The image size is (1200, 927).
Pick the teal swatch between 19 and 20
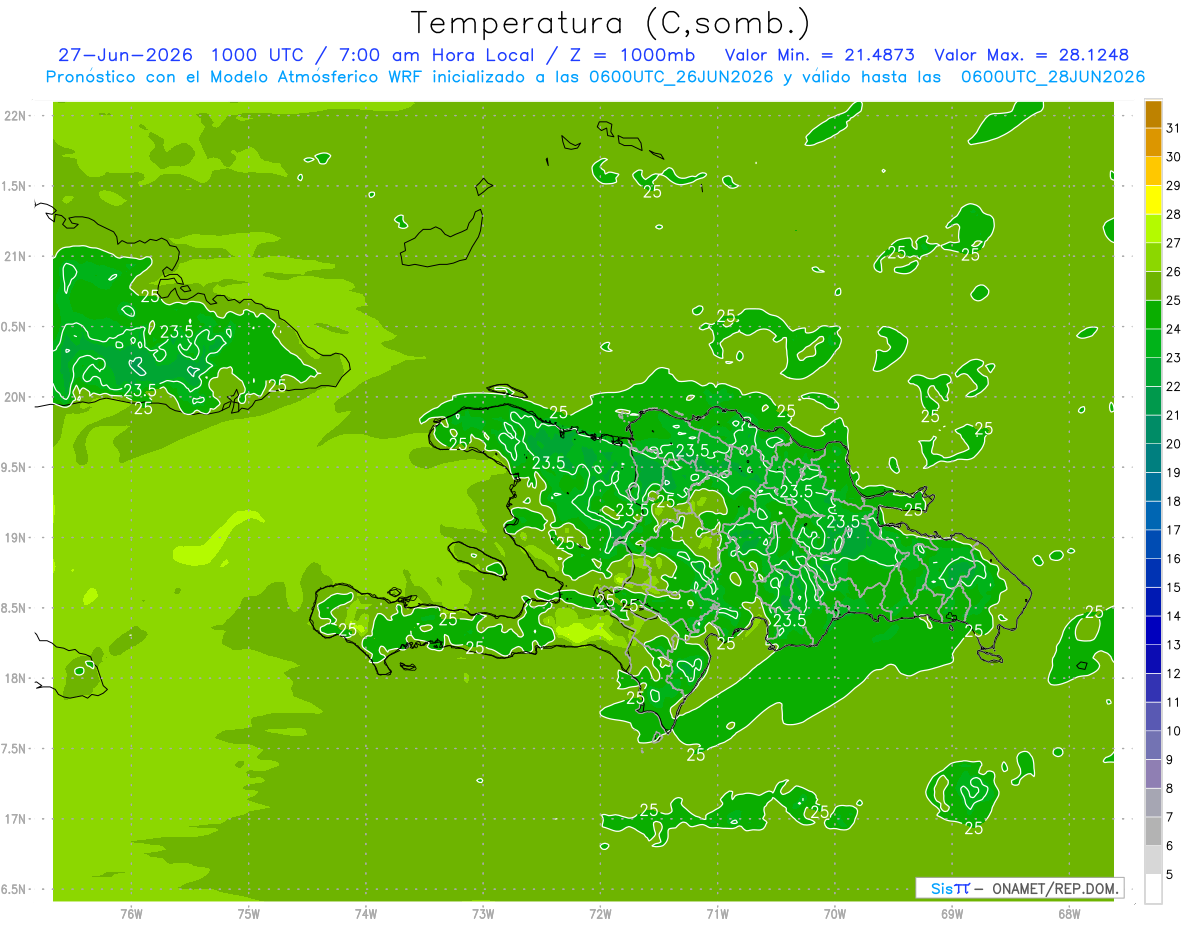click(x=1153, y=458)
